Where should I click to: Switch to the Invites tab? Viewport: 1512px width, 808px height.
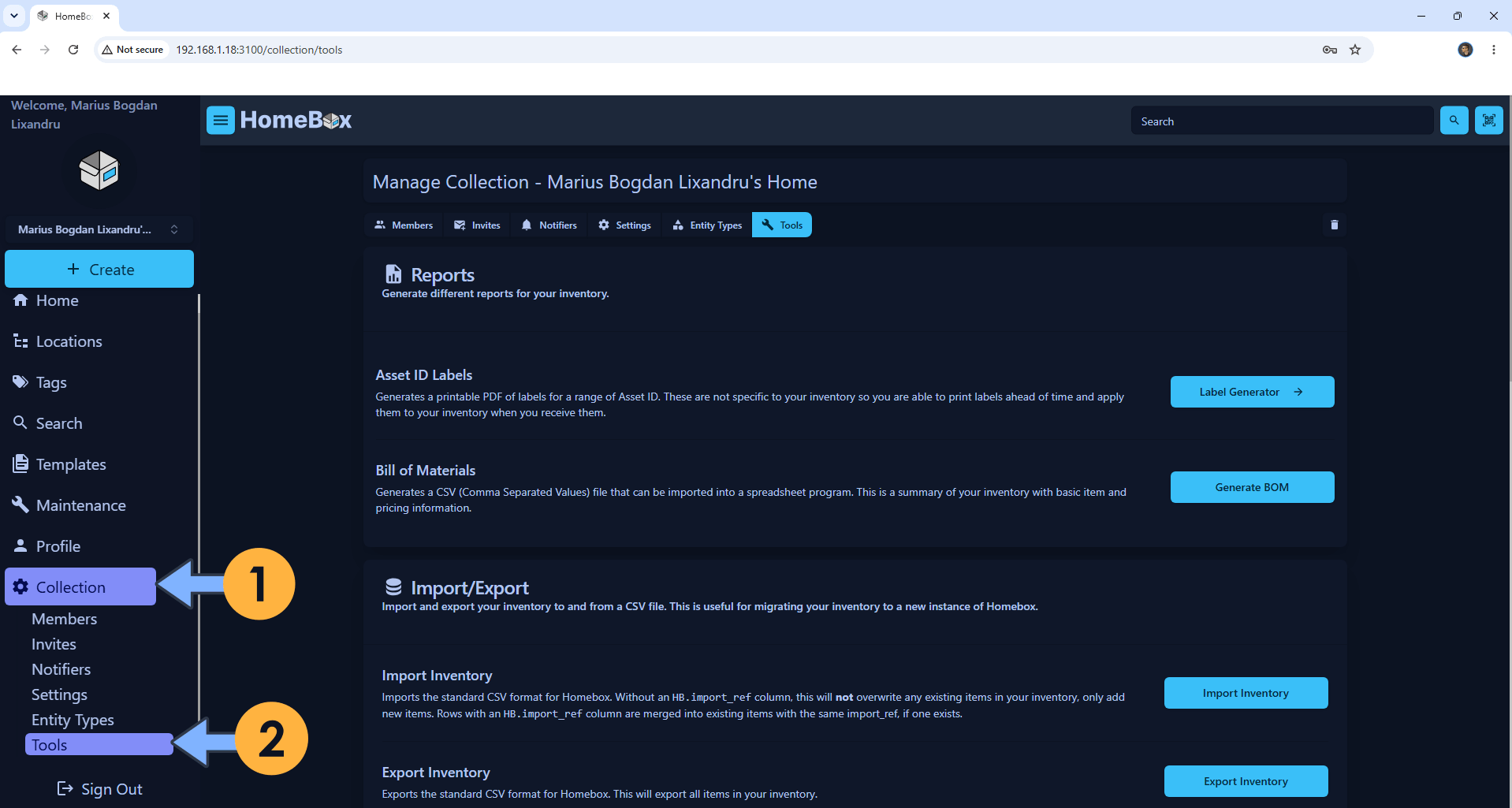click(x=477, y=225)
